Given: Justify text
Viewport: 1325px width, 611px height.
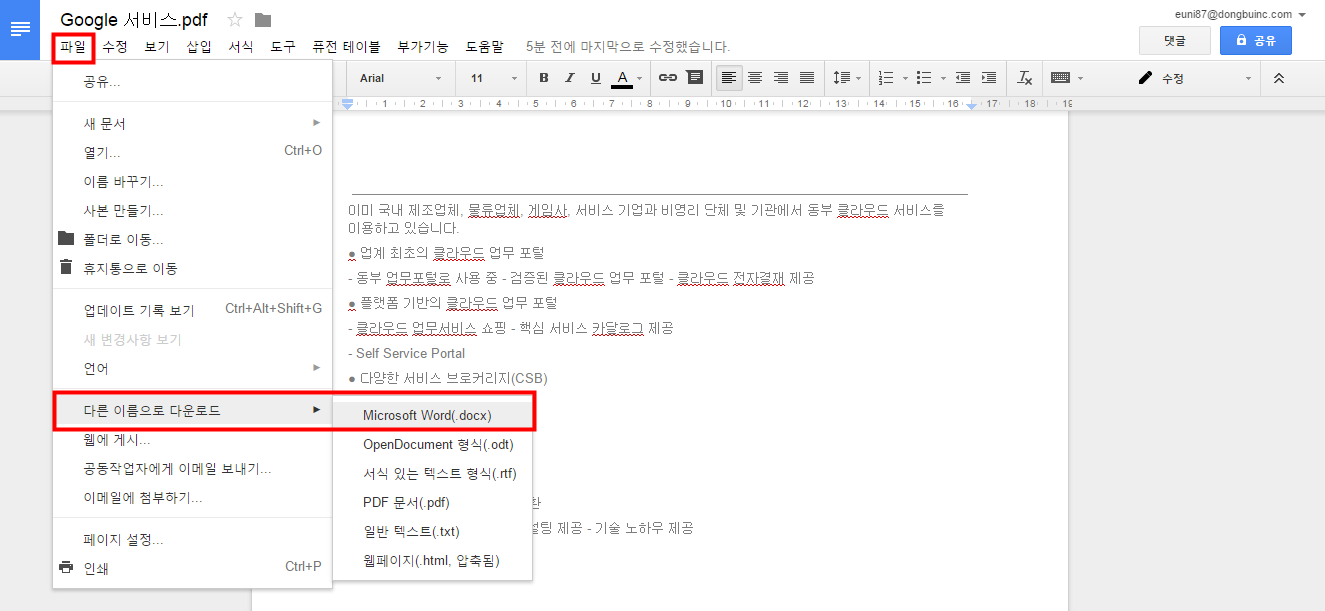Looking at the screenshot, I should point(807,78).
